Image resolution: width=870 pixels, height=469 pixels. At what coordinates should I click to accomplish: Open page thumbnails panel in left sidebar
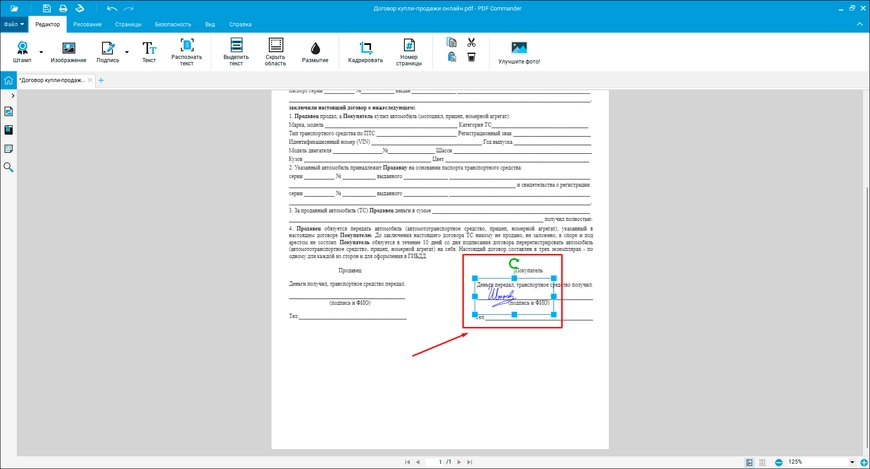pos(8,112)
